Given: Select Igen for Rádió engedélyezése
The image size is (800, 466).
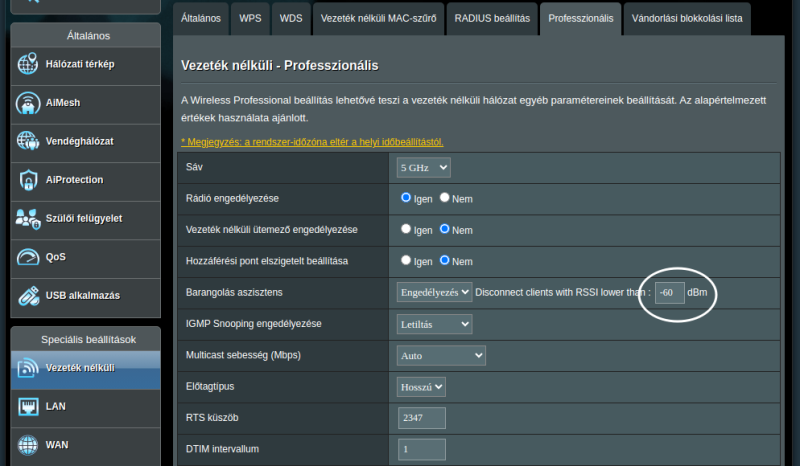Looking at the screenshot, I should (406, 198).
